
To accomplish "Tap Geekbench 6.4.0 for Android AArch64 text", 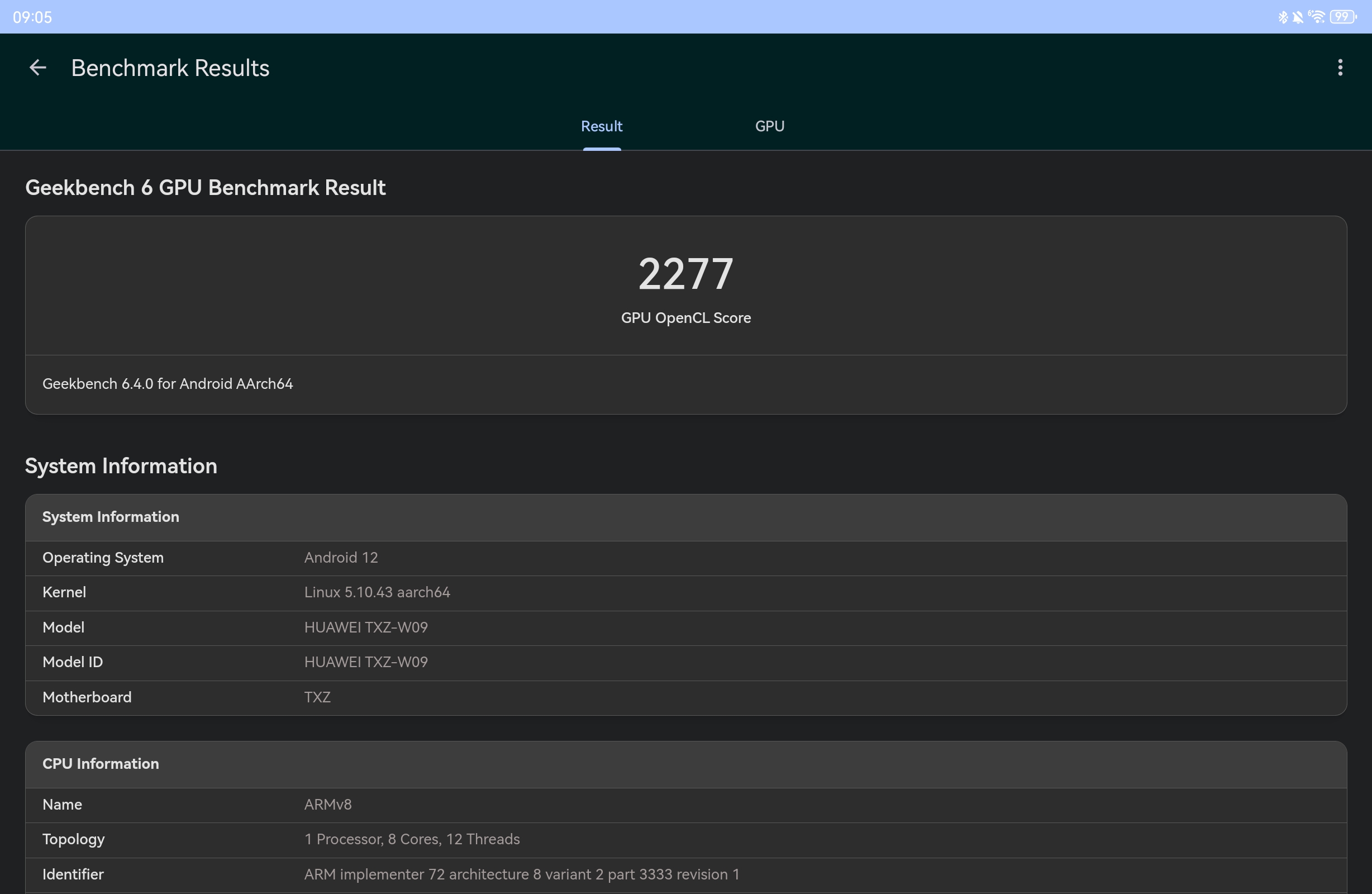I will tap(168, 383).
